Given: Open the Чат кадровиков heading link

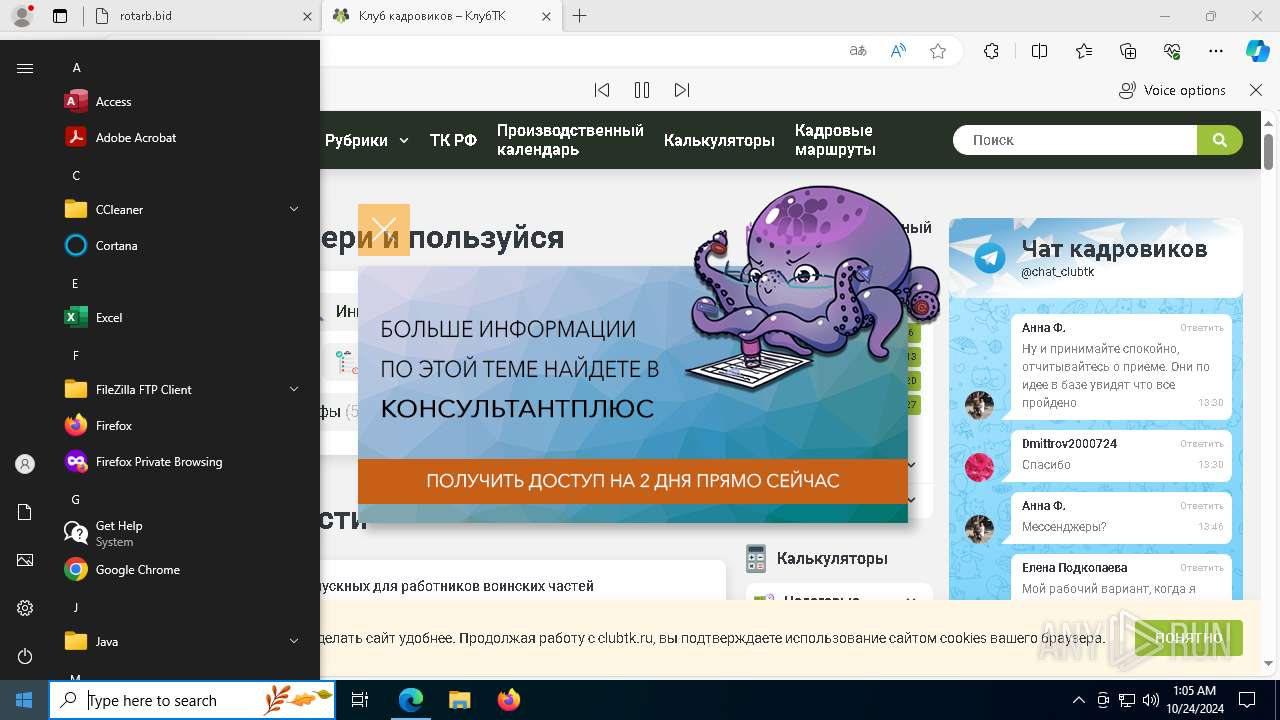Looking at the screenshot, I should click(x=1114, y=249).
